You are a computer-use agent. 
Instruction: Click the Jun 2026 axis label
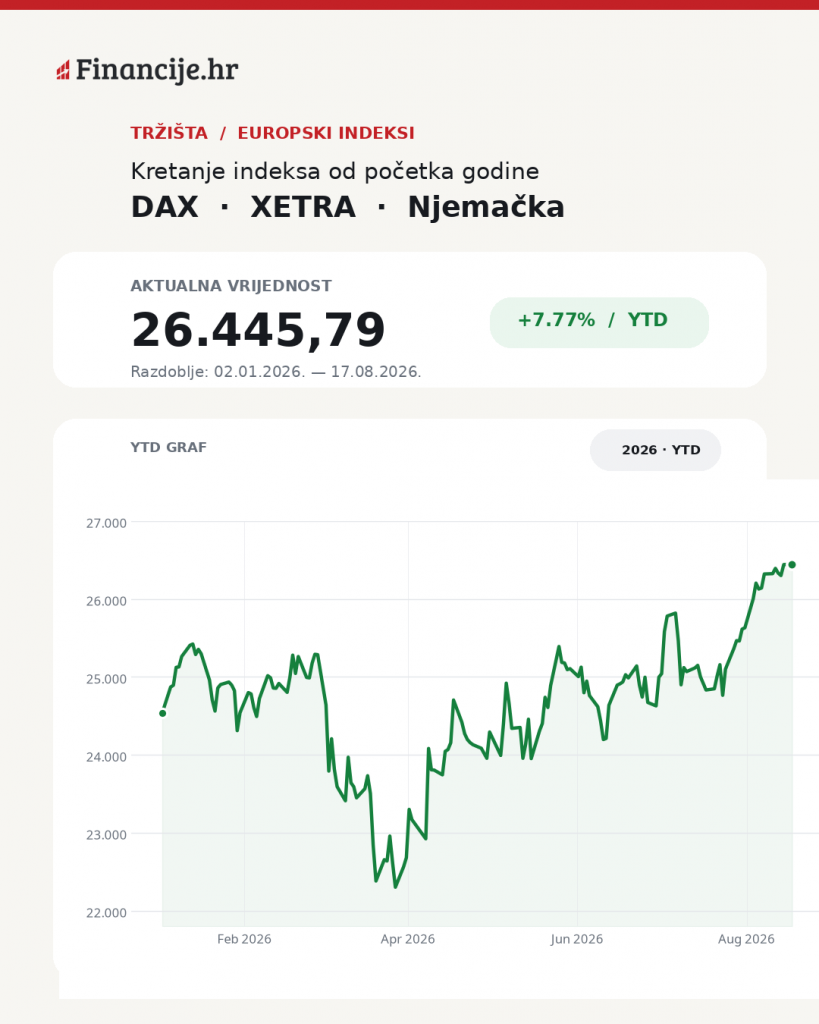click(577, 939)
